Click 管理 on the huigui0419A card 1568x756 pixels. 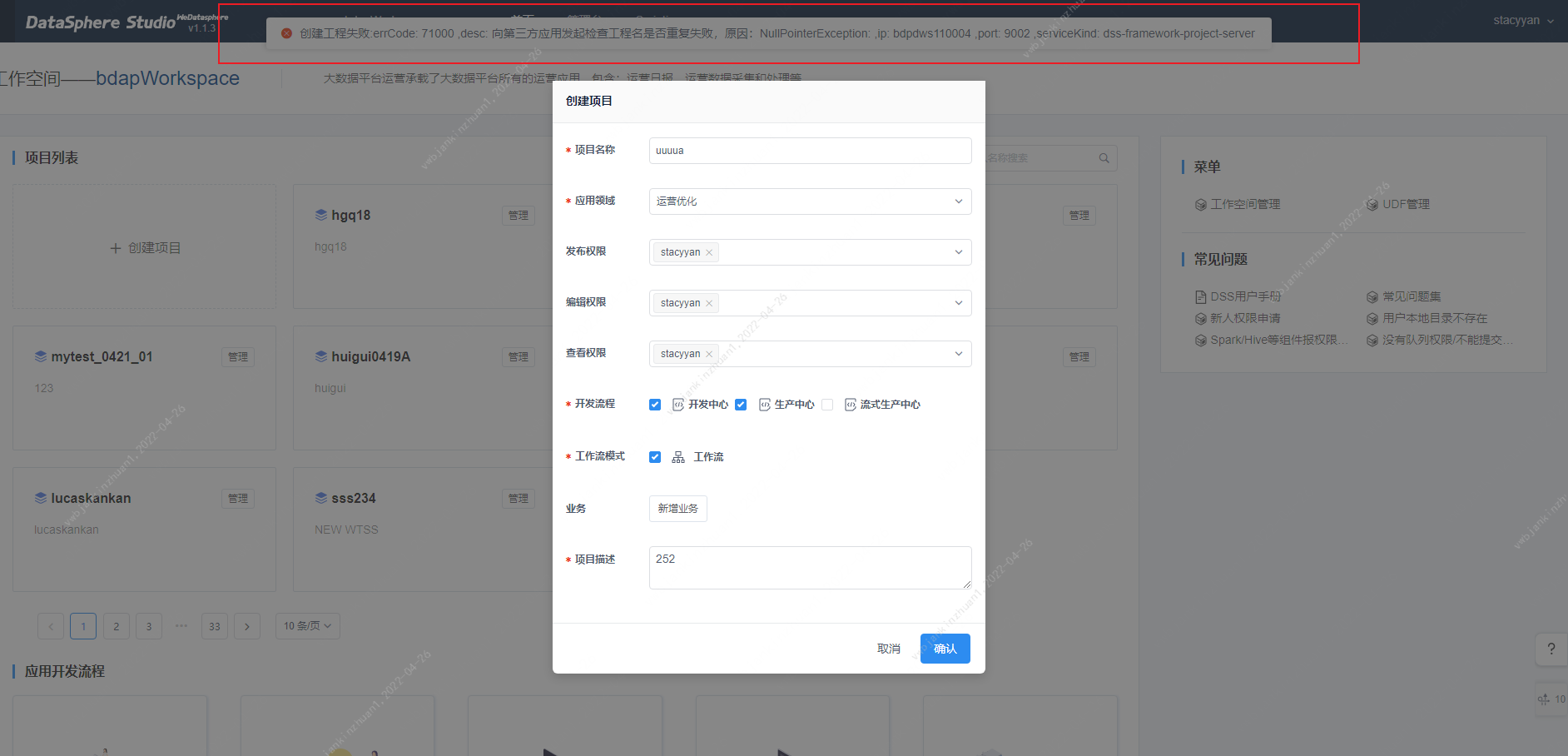519,357
